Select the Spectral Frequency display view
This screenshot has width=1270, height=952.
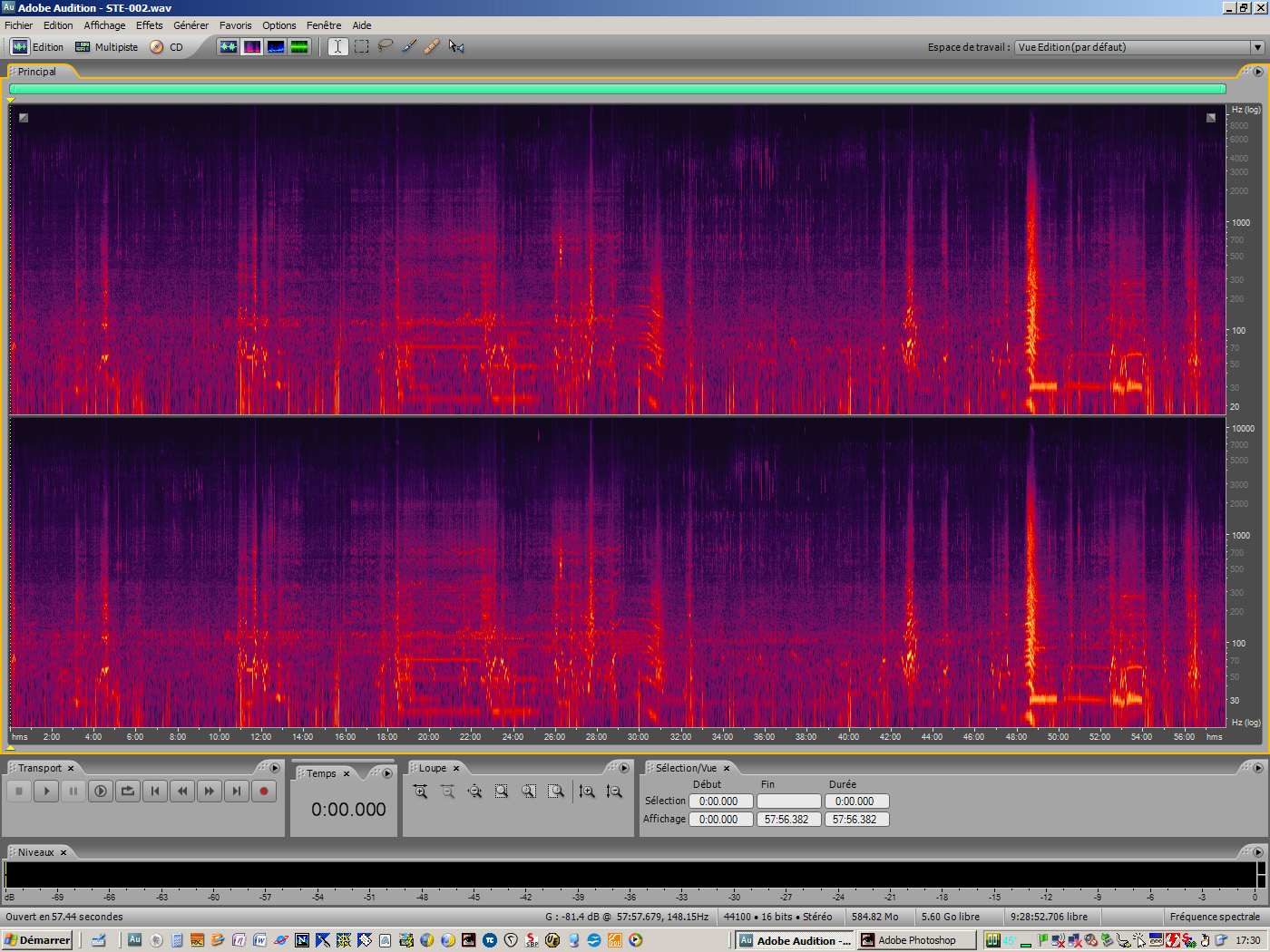[x=252, y=46]
